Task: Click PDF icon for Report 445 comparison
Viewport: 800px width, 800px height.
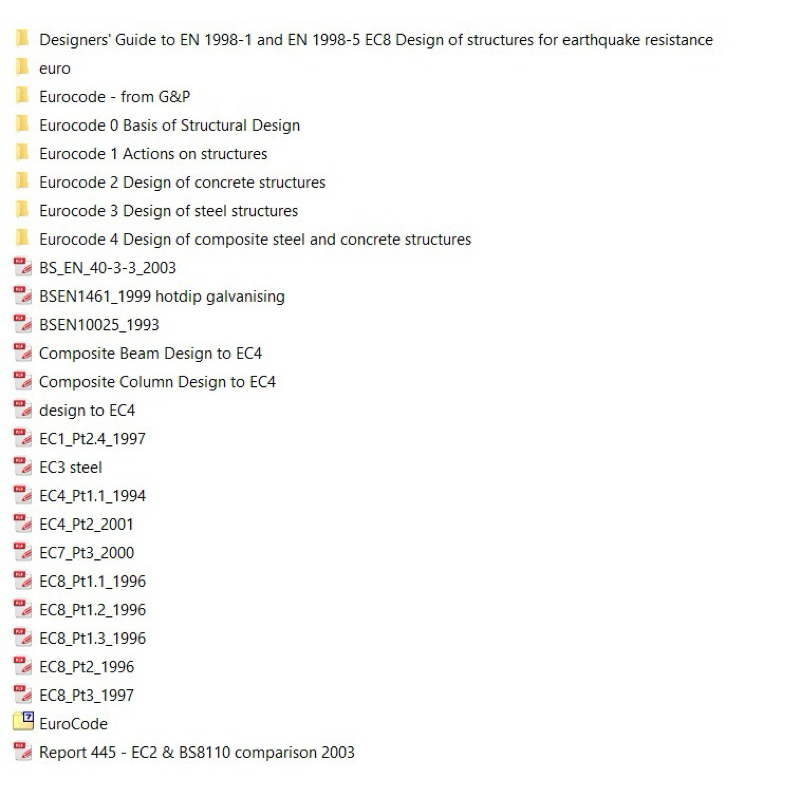Action: 23,752
